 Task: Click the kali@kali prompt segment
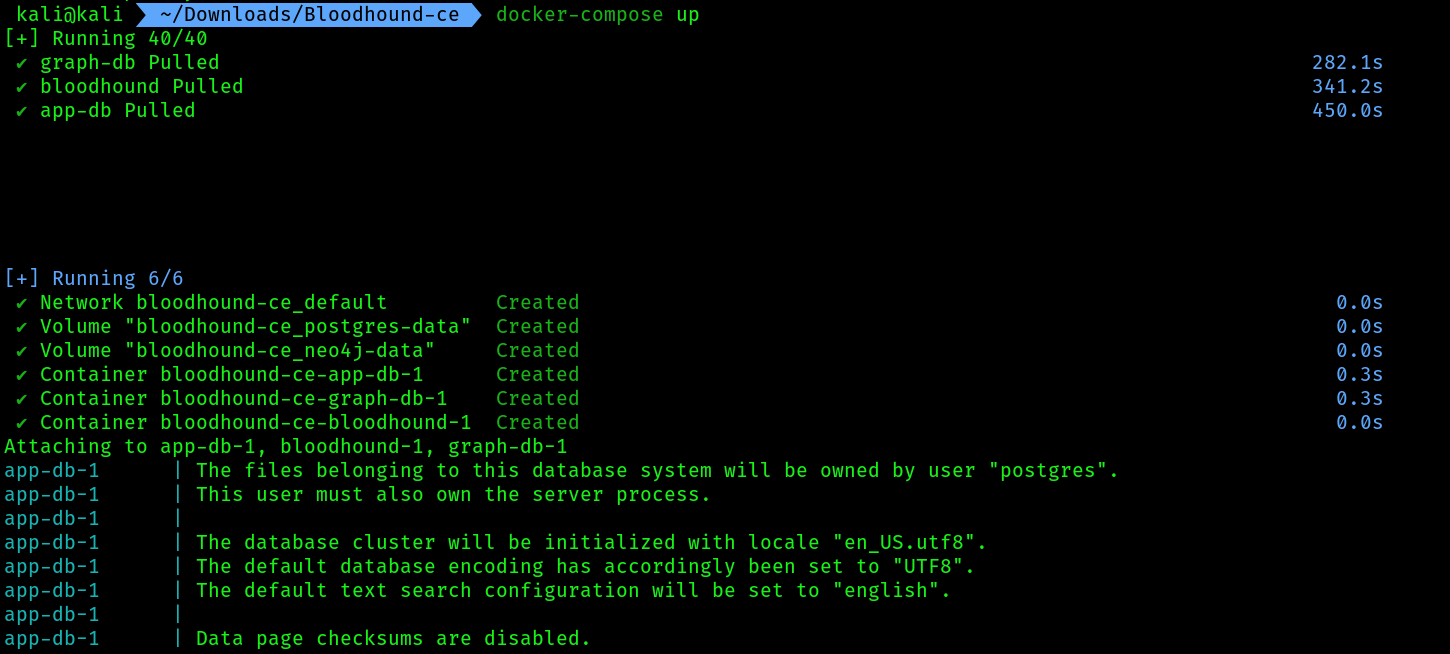point(70,14)
